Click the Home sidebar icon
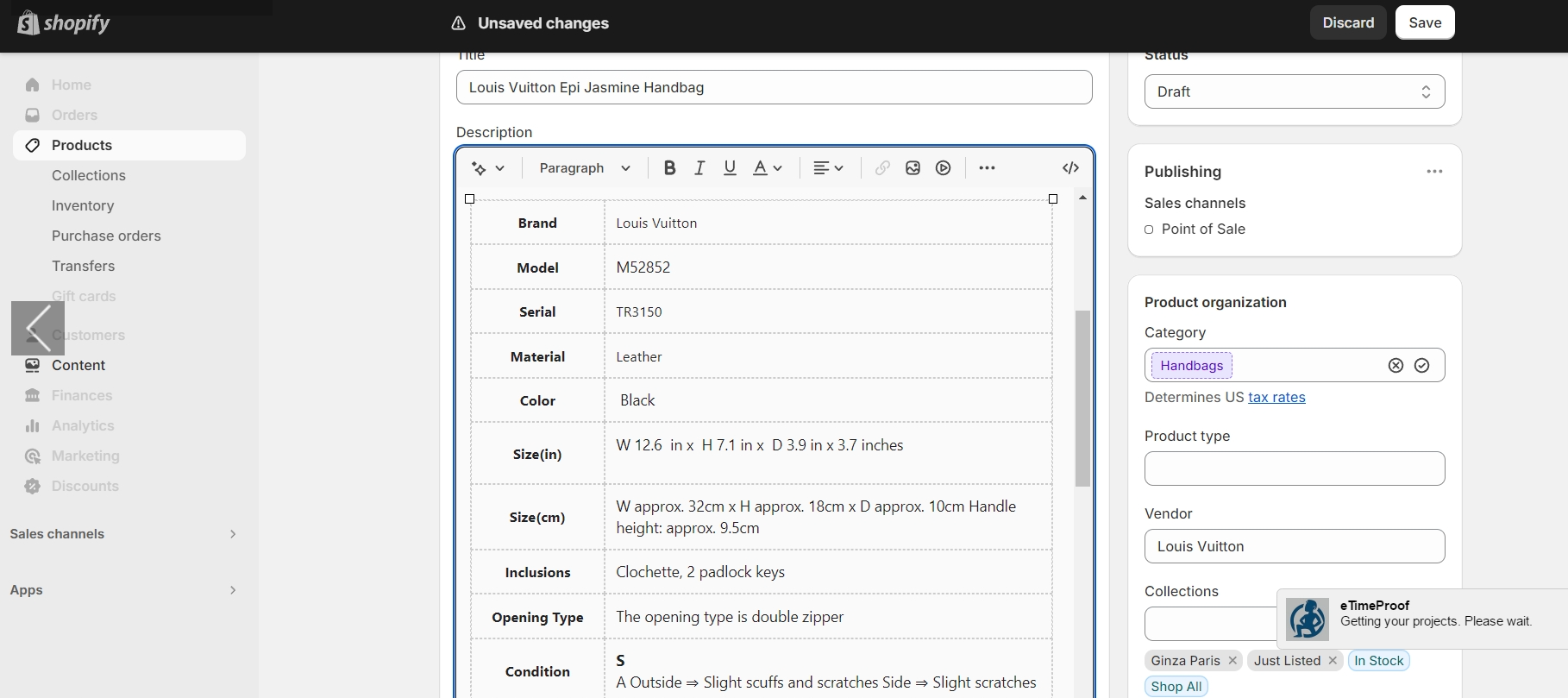Viewport: 1568px width, 698px height. click(33, 85)
